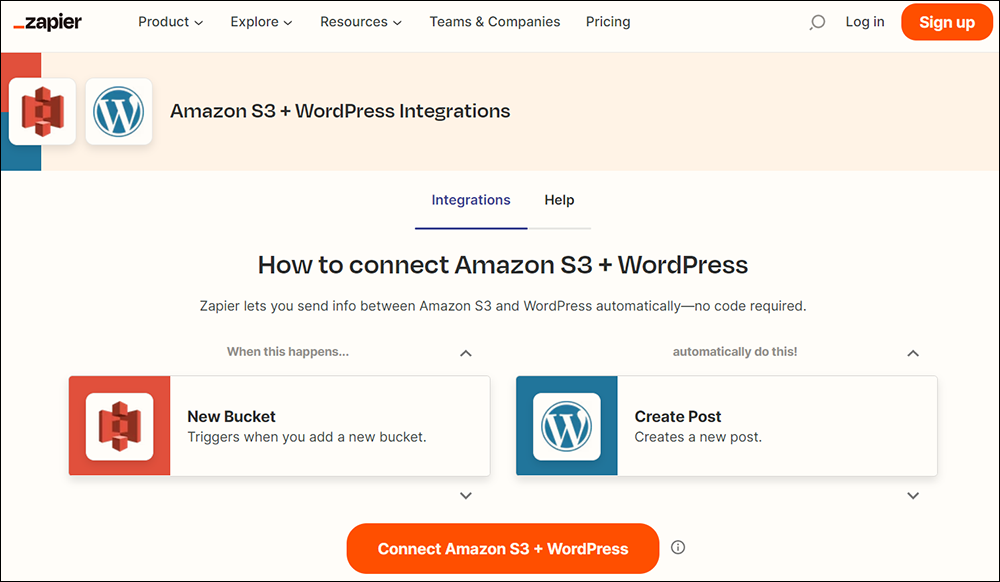Click the info icon beside Connect button
Image resolution: width=1000 pixels, height=582 pixels.
pos(678,548)
